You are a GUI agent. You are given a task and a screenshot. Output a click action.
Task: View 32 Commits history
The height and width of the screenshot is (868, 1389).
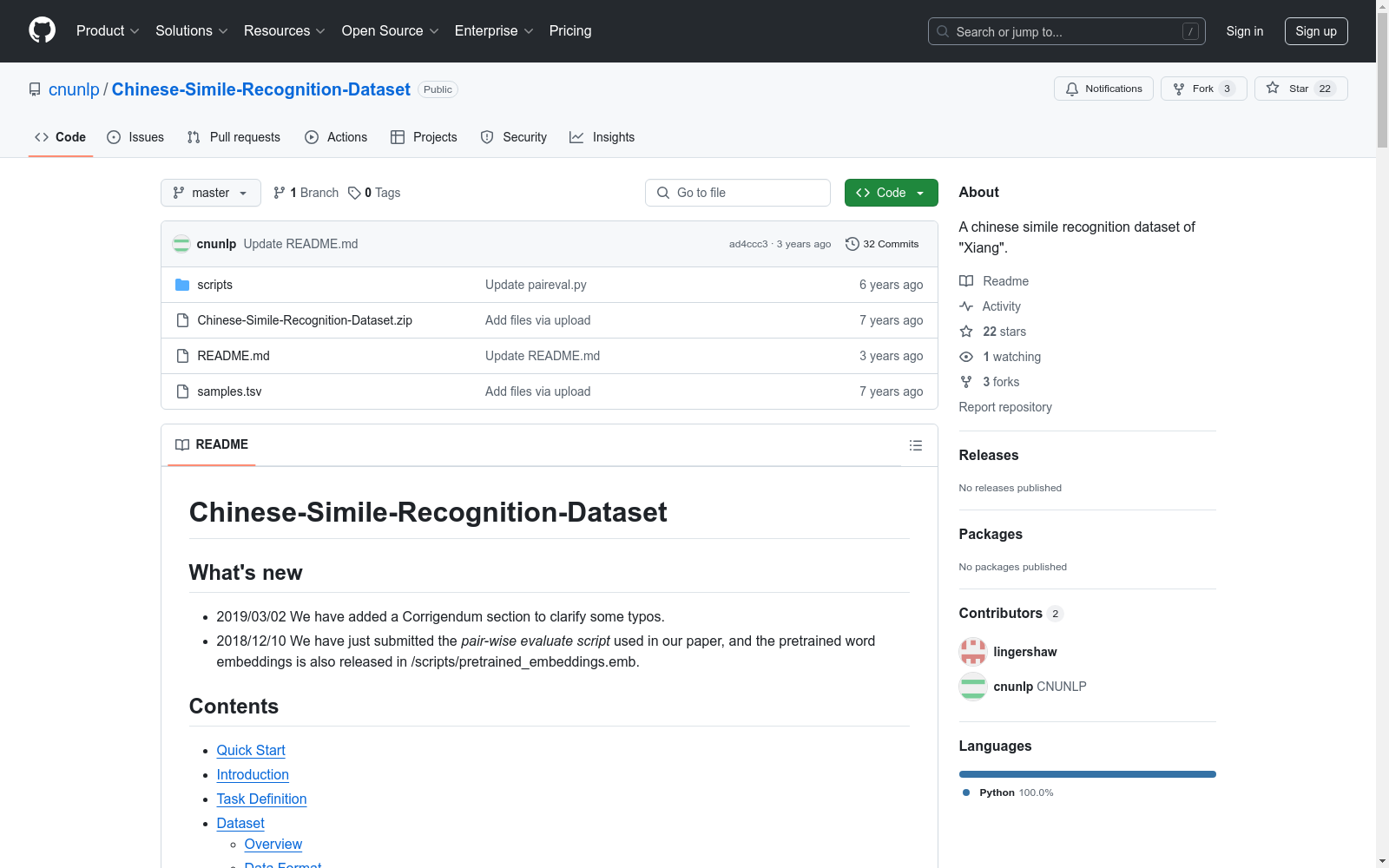click(882, 244)
